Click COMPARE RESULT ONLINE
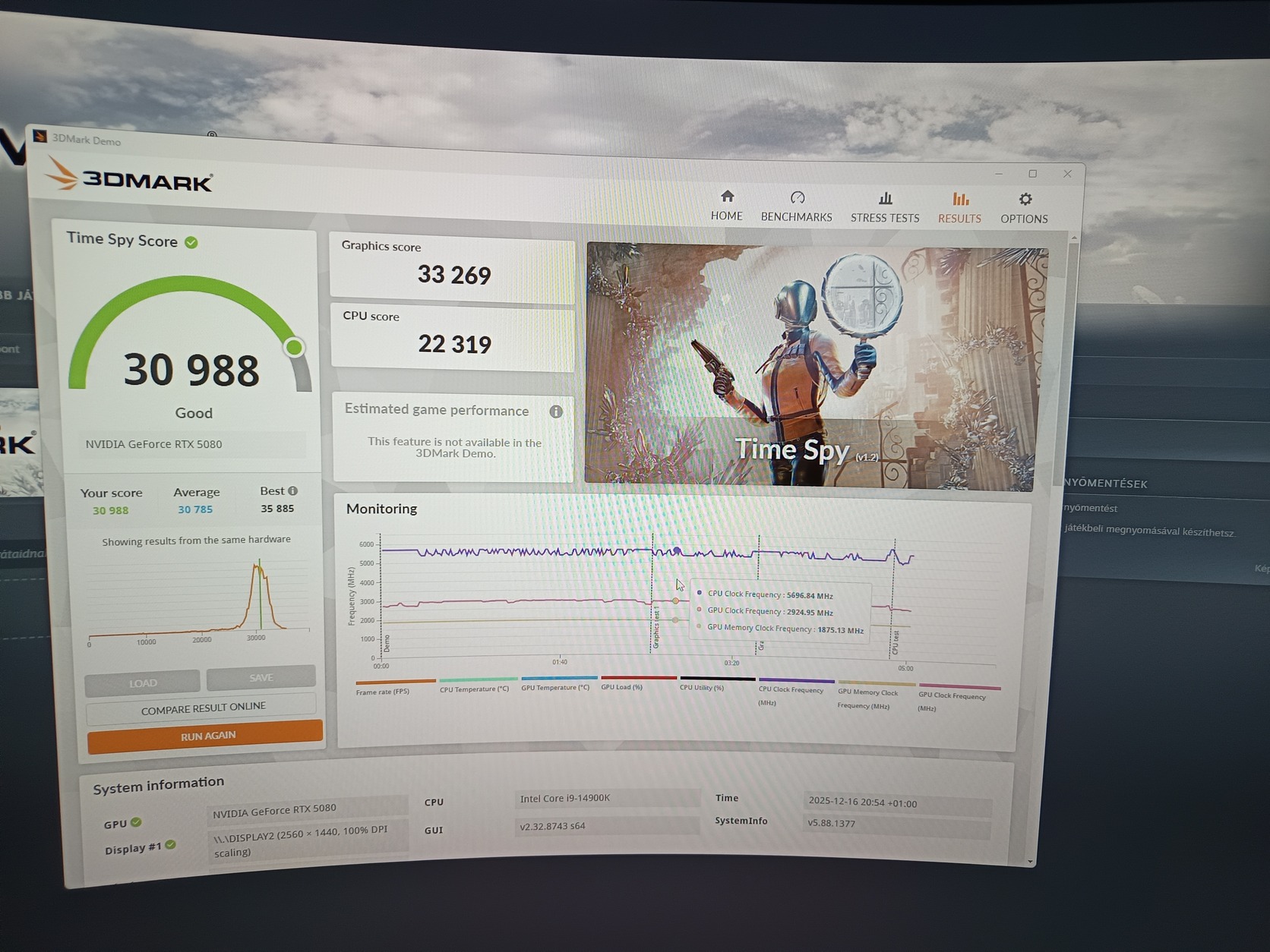The width and height of the screenshot is (1270, 952). coord(203,708)
